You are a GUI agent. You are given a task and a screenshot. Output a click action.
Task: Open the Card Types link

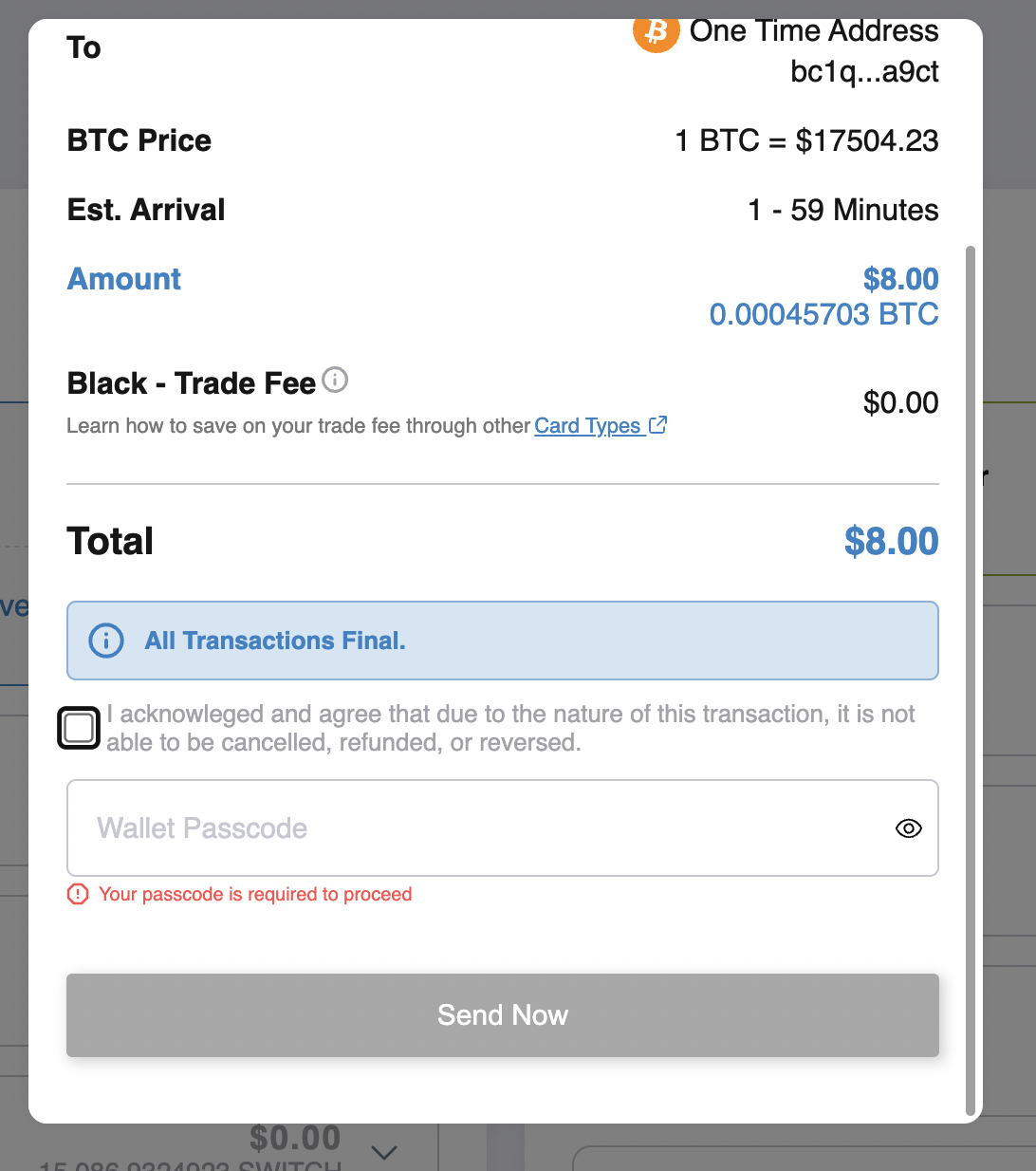coord(587,425)
